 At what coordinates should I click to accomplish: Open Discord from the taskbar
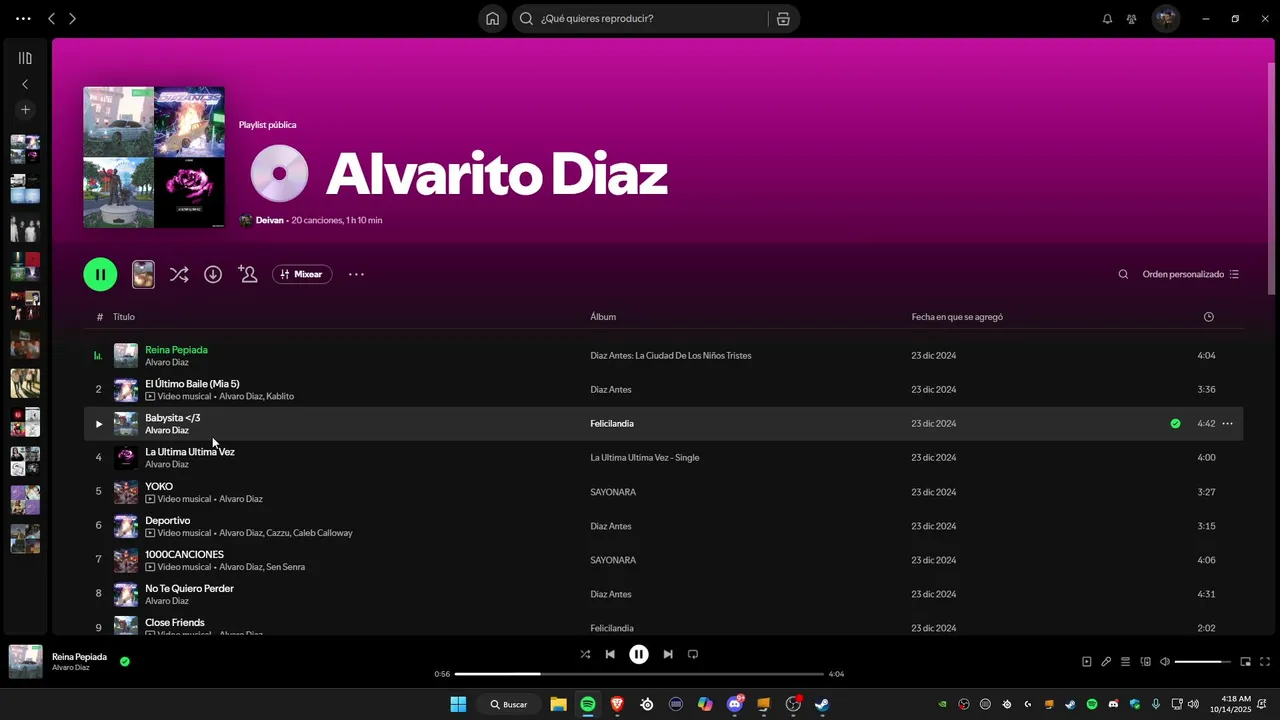735,704
